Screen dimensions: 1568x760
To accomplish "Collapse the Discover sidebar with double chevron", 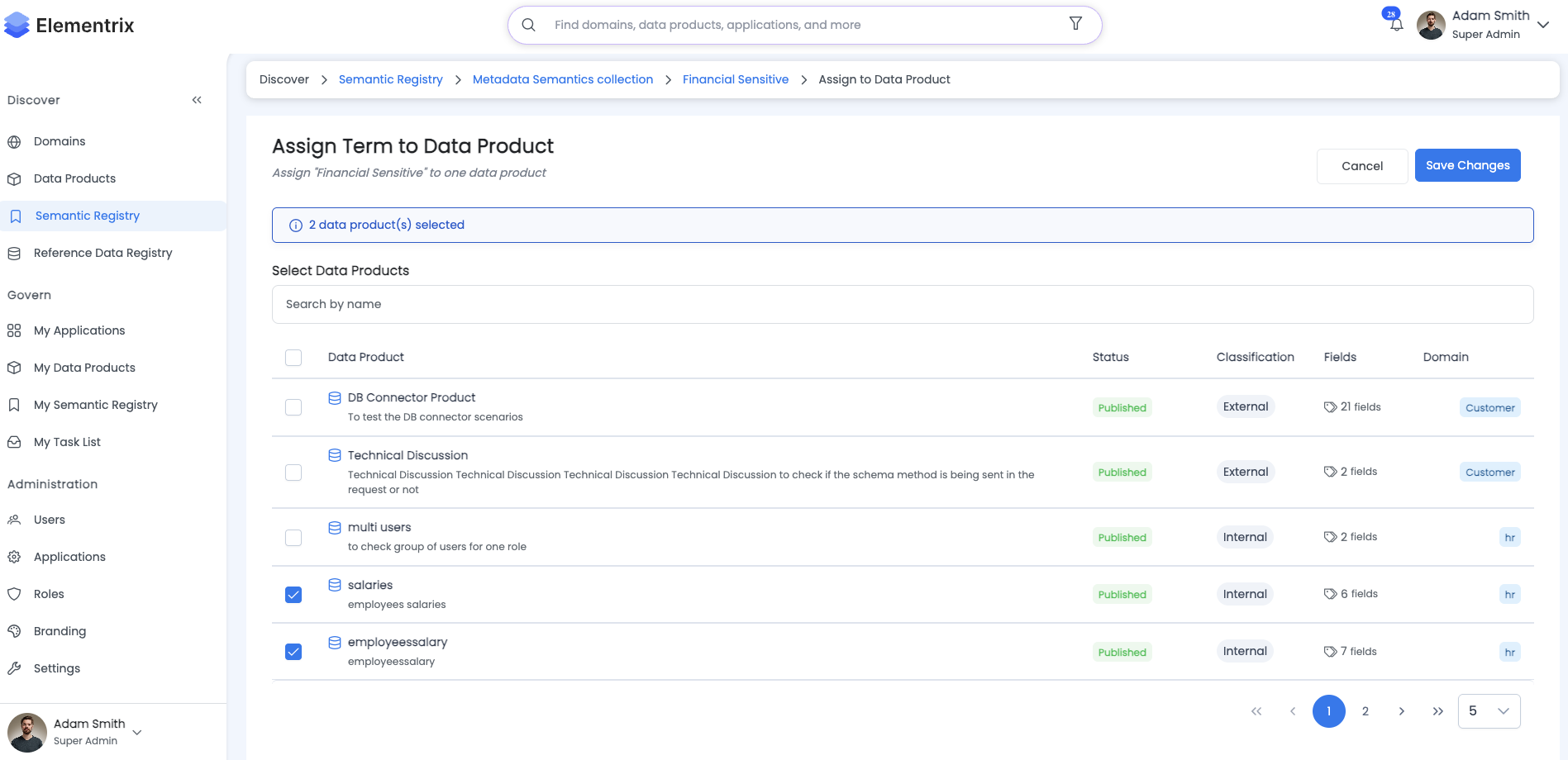I will pos(197,99).
